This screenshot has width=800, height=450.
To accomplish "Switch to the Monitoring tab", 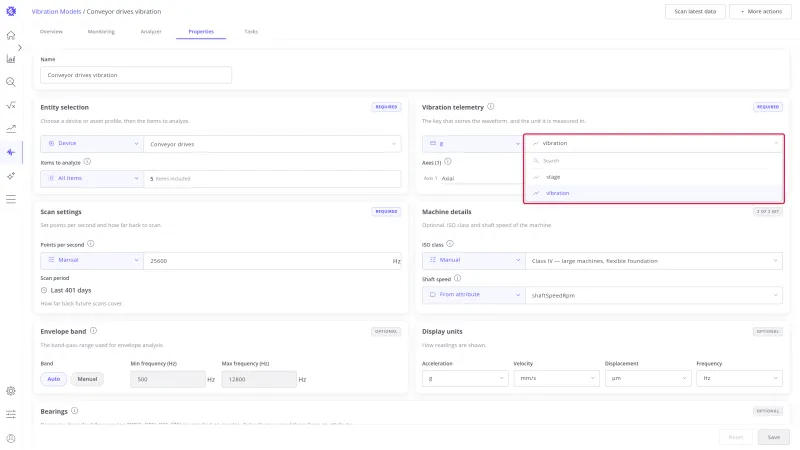I will point(101,32).
